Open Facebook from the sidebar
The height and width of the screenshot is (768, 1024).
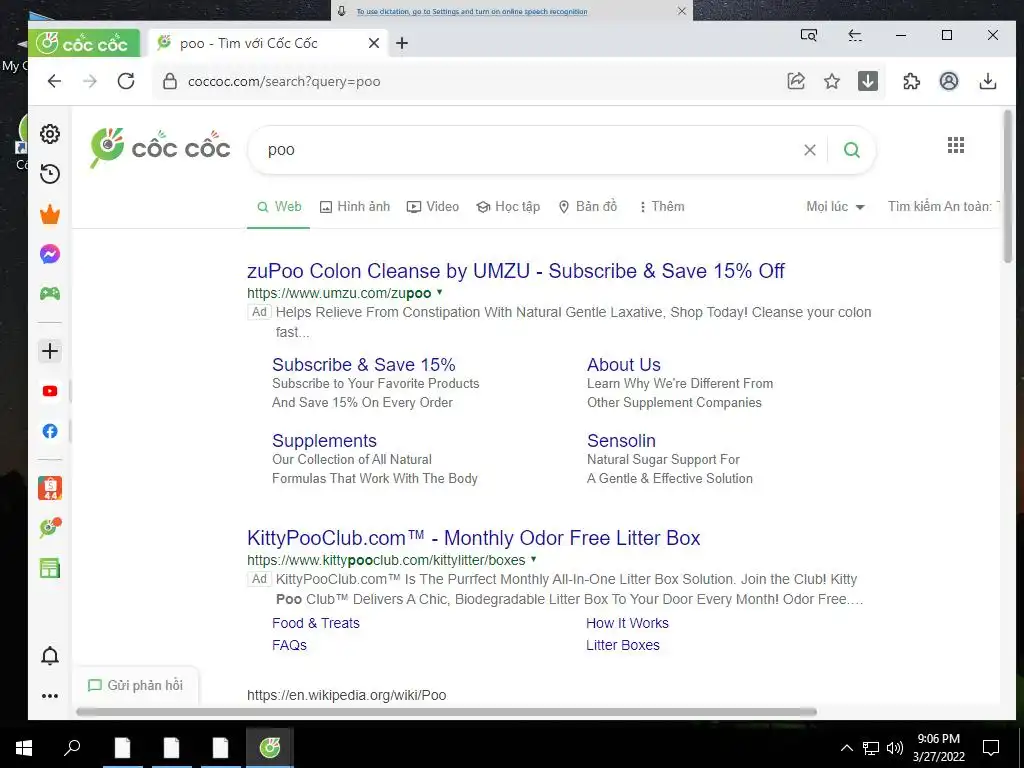[x=50, y=431]
